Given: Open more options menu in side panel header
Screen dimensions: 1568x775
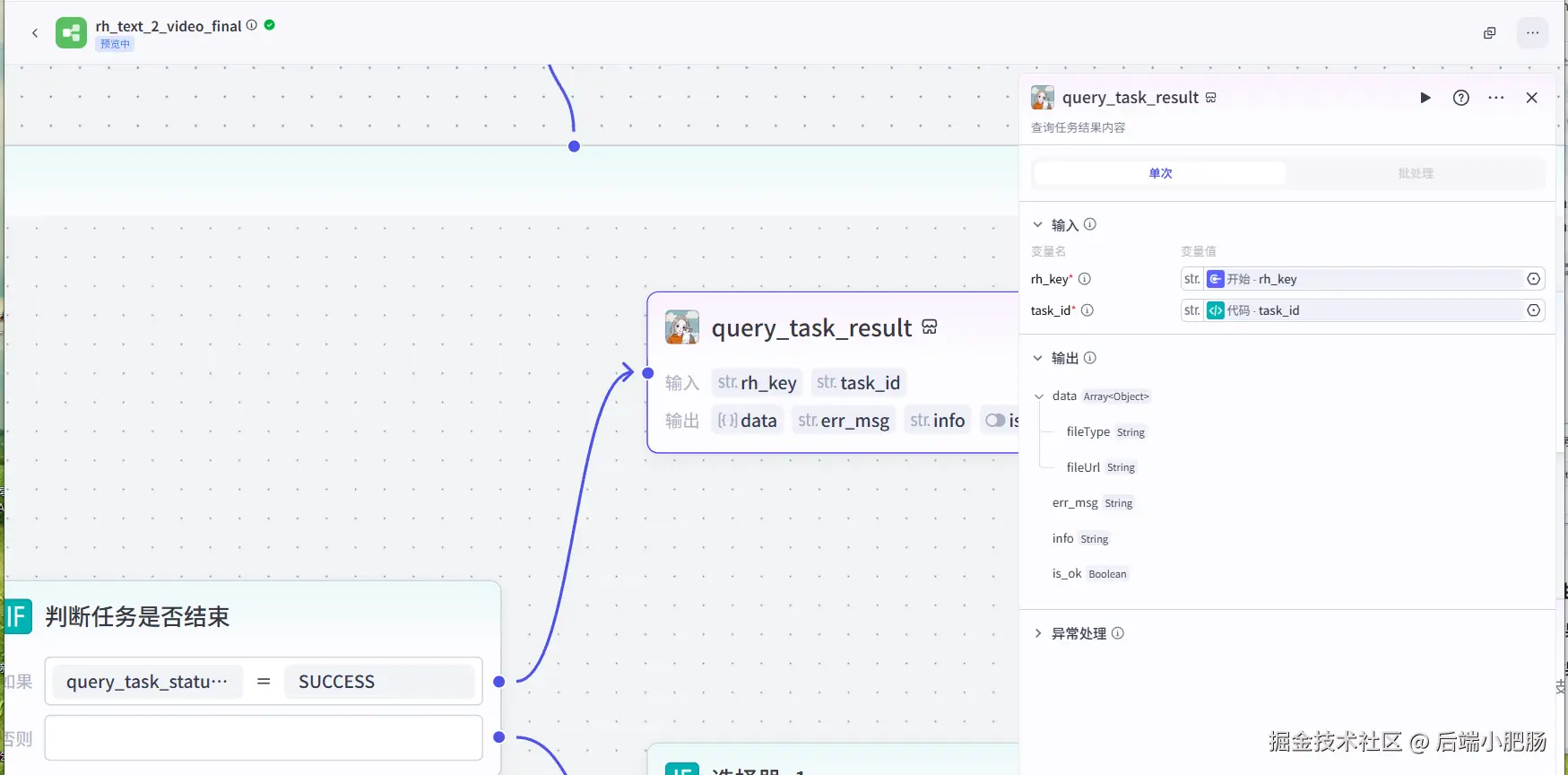Looking at the screenshot, I should (x=1496, y=98).
